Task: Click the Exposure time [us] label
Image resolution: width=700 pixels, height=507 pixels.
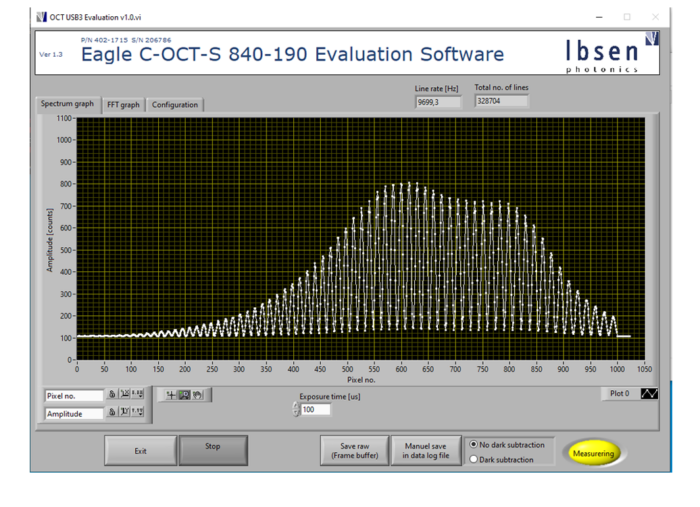Action: coord(329,396)
